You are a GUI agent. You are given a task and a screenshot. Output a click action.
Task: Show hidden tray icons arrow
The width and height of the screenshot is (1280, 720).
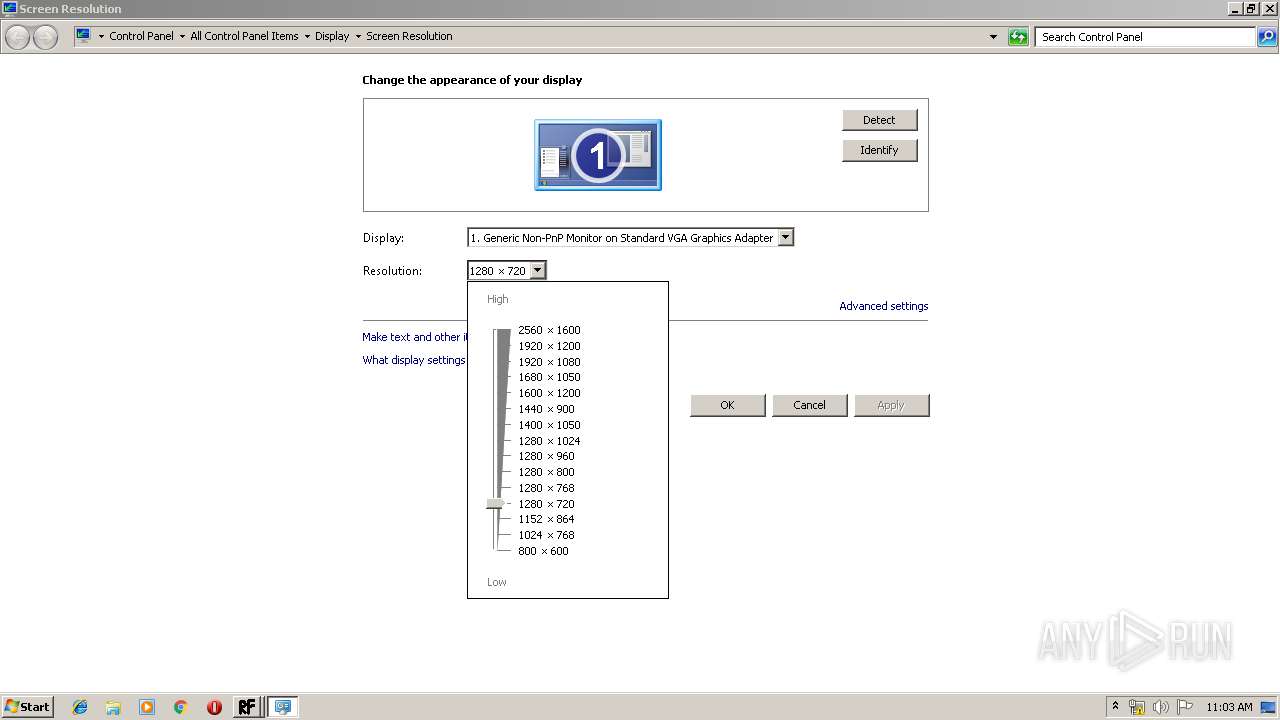pyautogui.click(x=1115, y=707)
